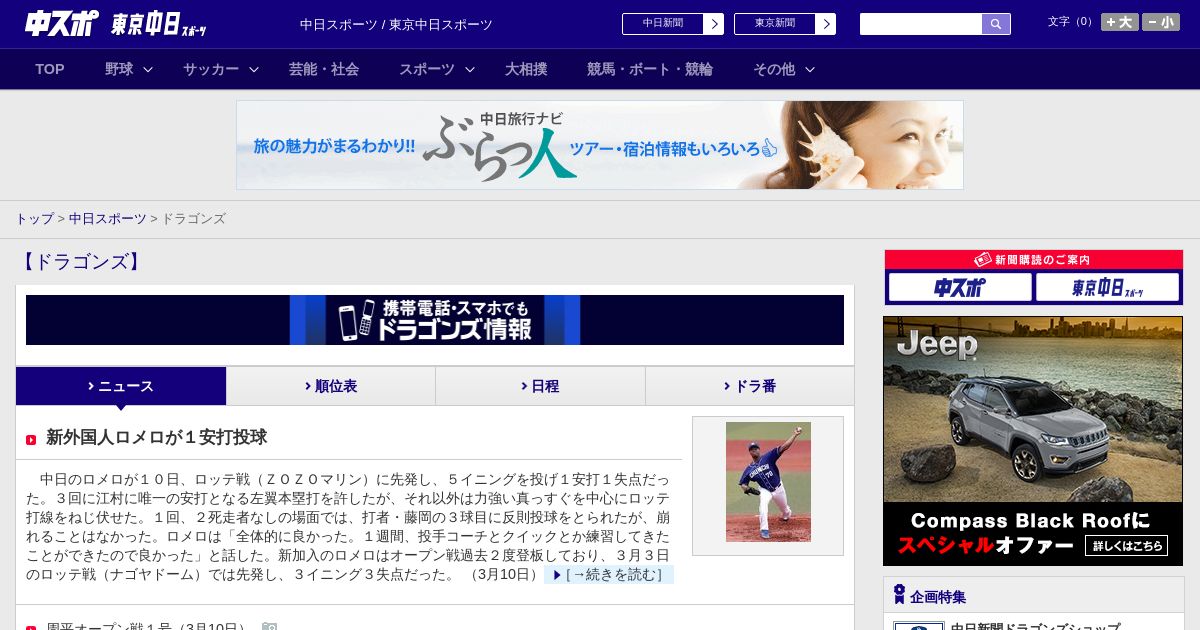Click 新聞購読のご案内 header banner

[1034, 259]
